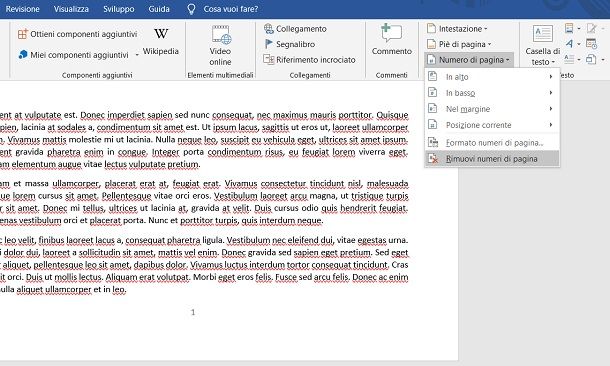Click the 'Posizione corrente' menu icon
Image resolution: width=610 pixels, height=366 pixels.
pos(433,124)
